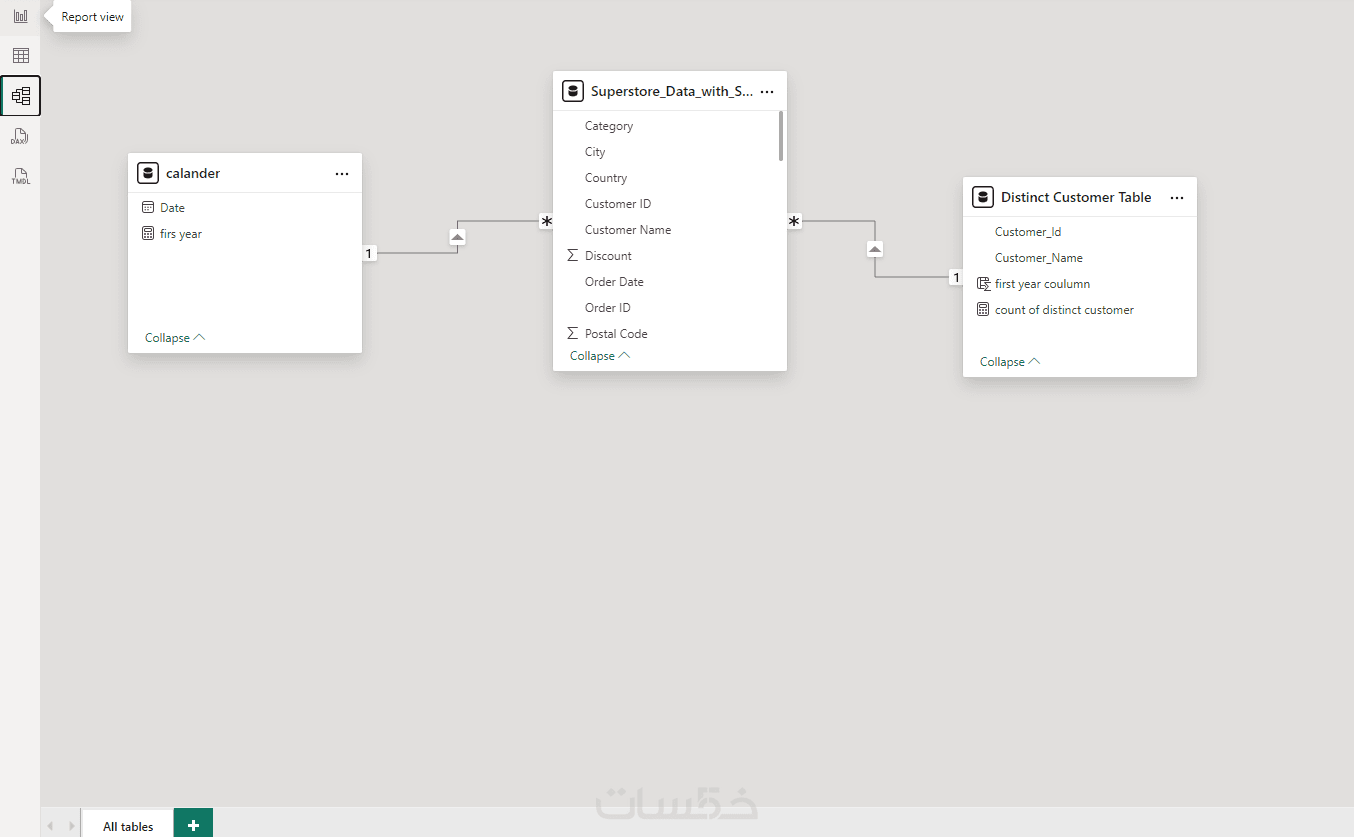This screenshot has width=1354, height=837.
Task: Open calander table more options menu
Action: (x=342, y=174)
